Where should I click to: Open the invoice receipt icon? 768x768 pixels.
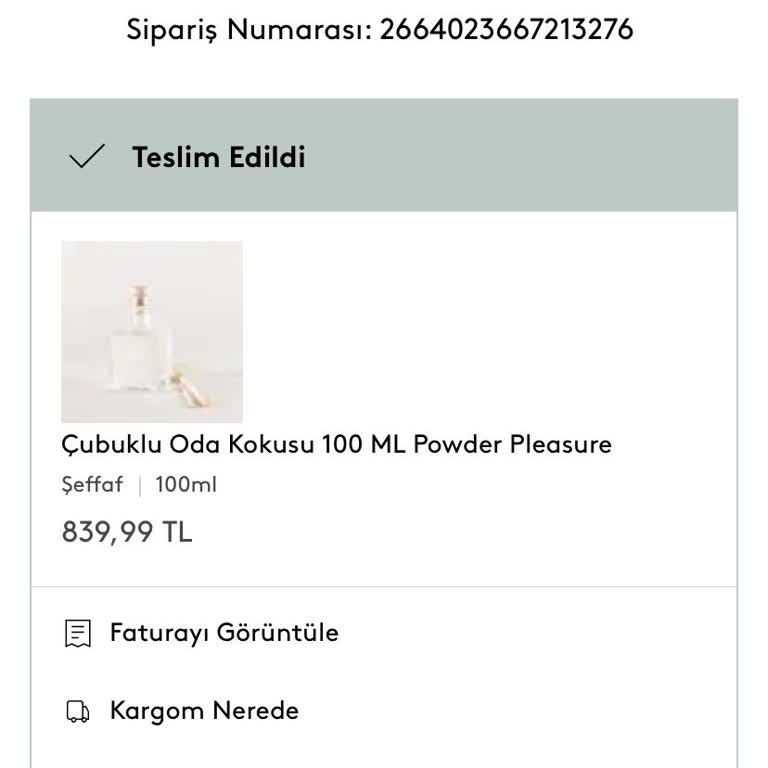[78, 633]
